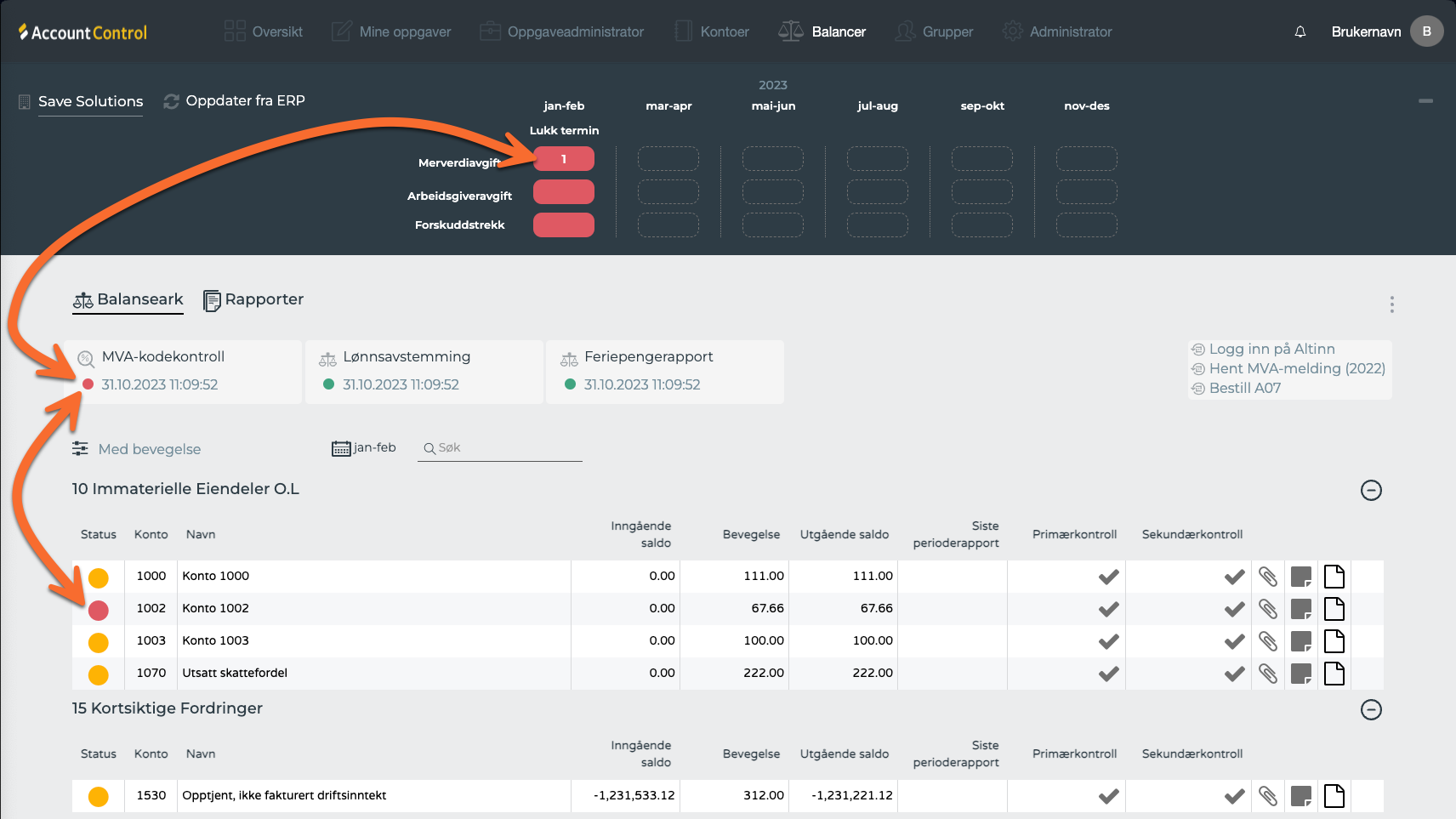Open the three-dot options menu
The height and width of the screenshot is (819, 1456).
pyautogui.click(x=1391, y=304)
